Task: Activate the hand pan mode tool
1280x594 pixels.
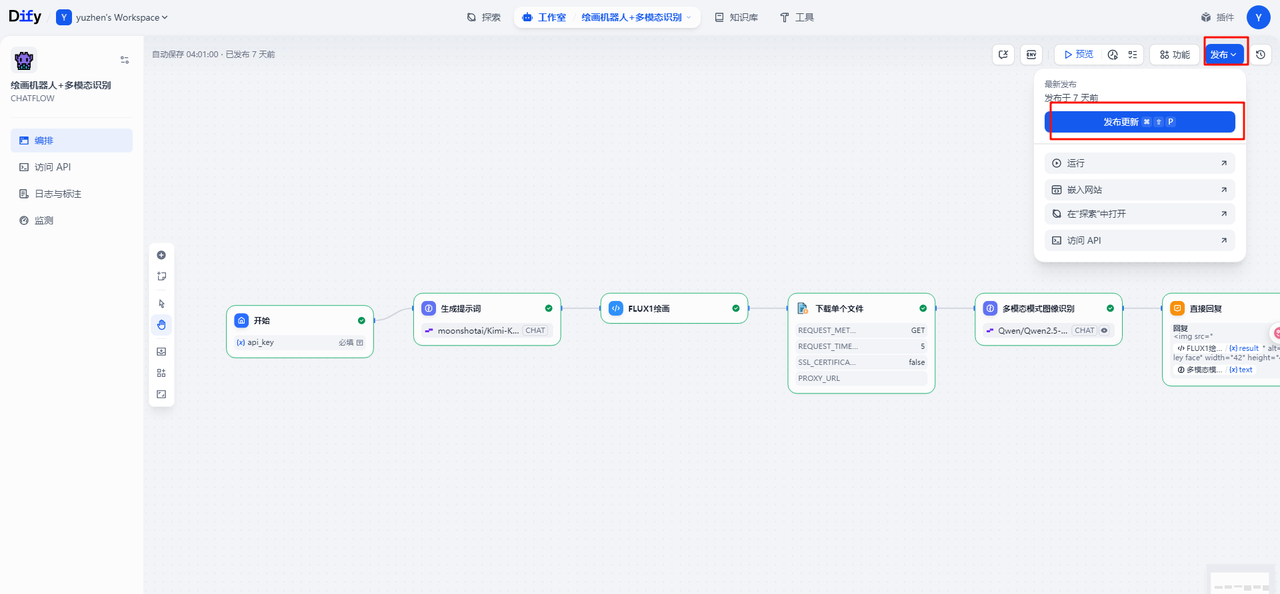Action: (161, 325)
